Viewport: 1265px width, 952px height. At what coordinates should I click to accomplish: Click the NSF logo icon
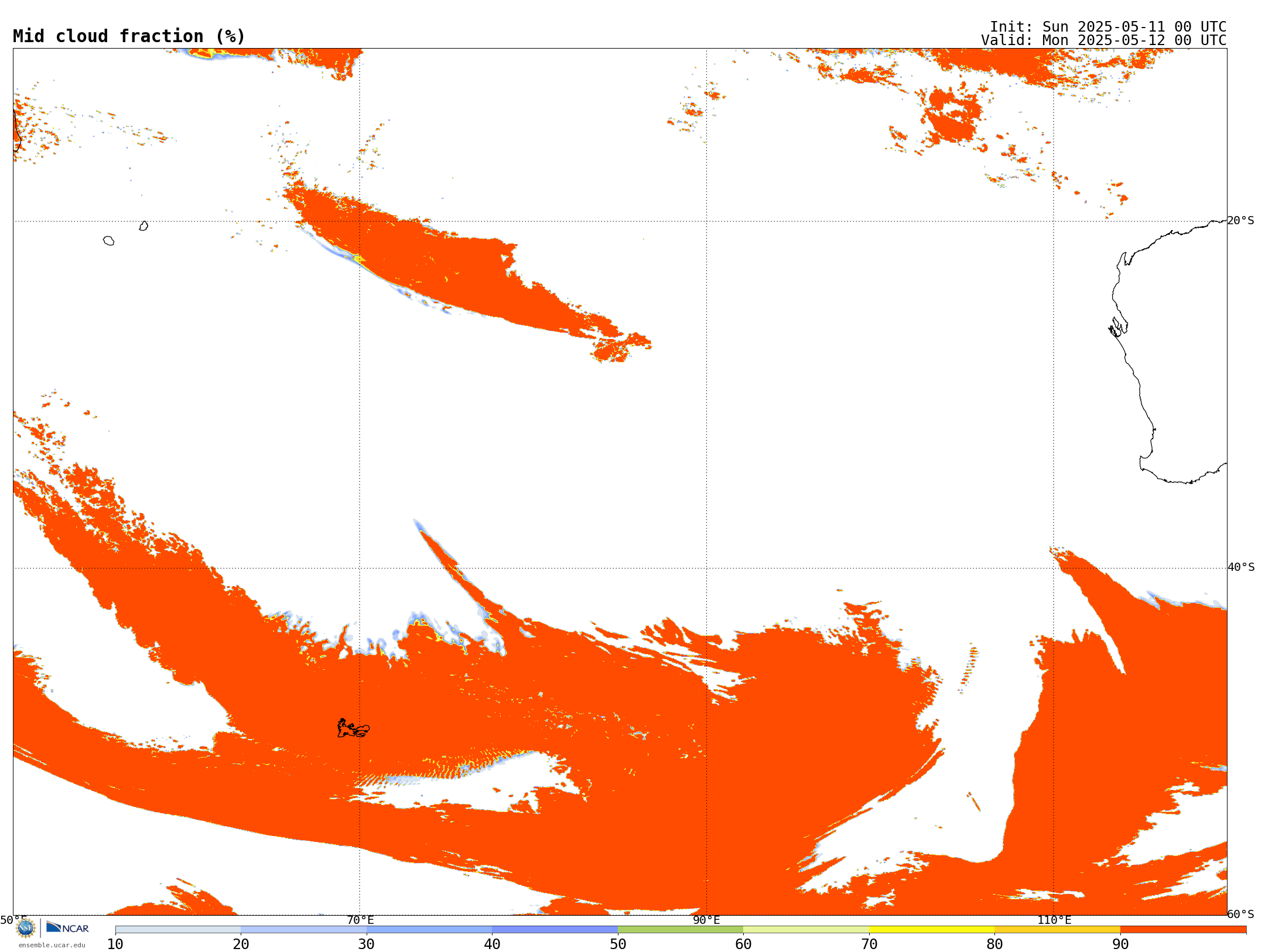click(26, 927)
